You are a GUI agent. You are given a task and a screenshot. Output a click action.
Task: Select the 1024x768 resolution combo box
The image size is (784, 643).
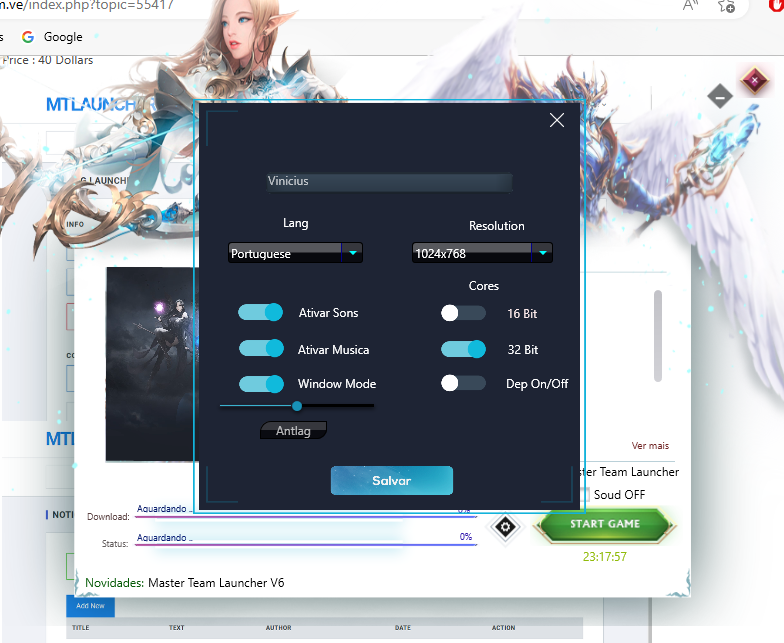click(x=482, y=253)
